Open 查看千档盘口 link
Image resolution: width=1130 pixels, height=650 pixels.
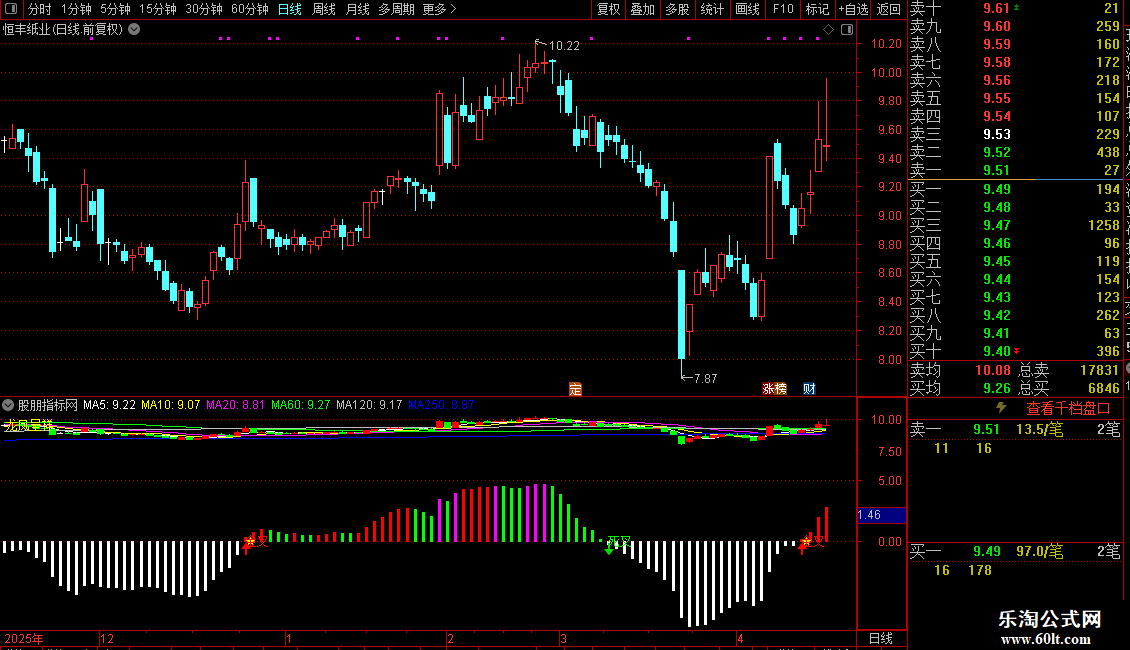[x=1068, y=409]
